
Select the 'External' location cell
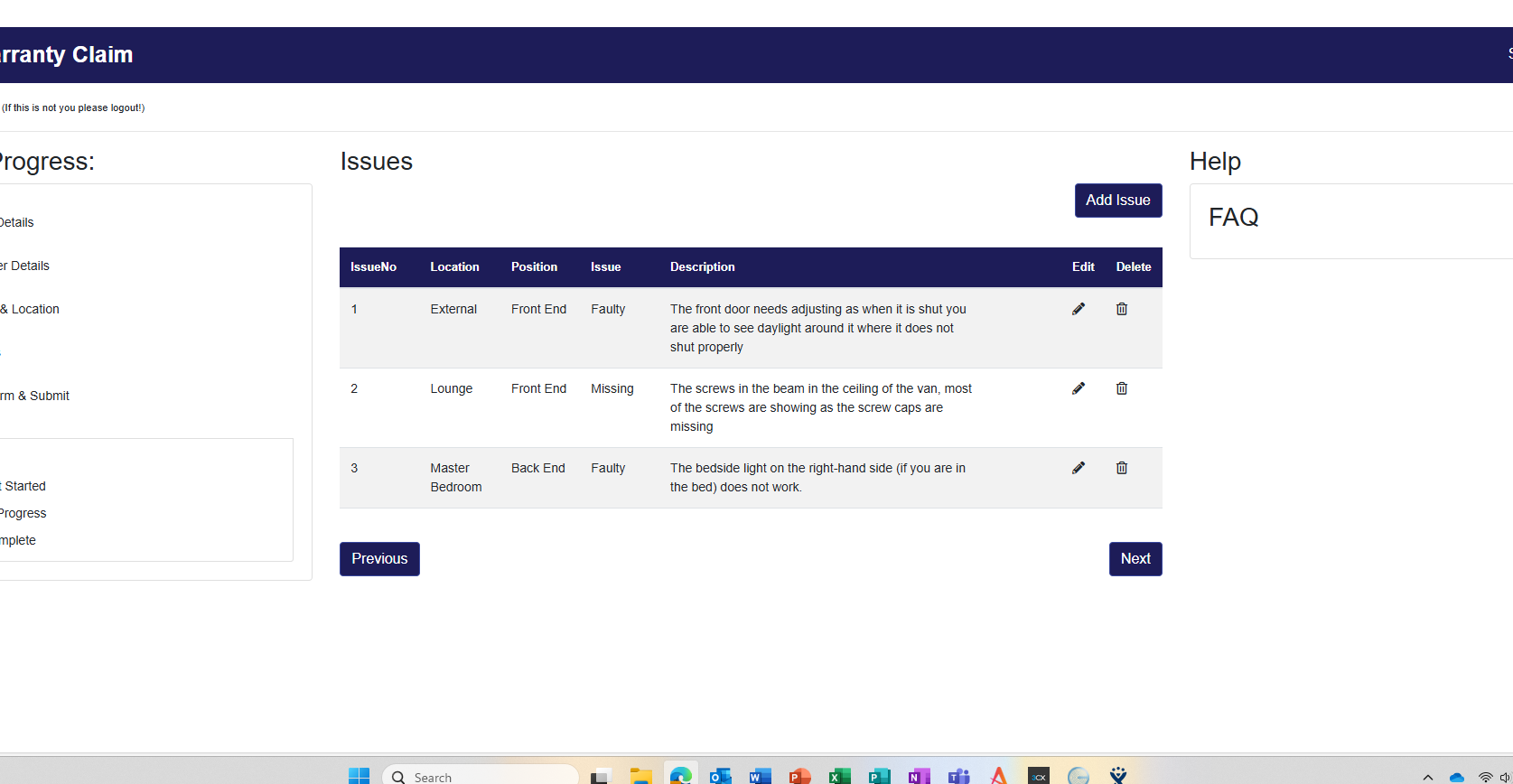[x=453, y=309]
